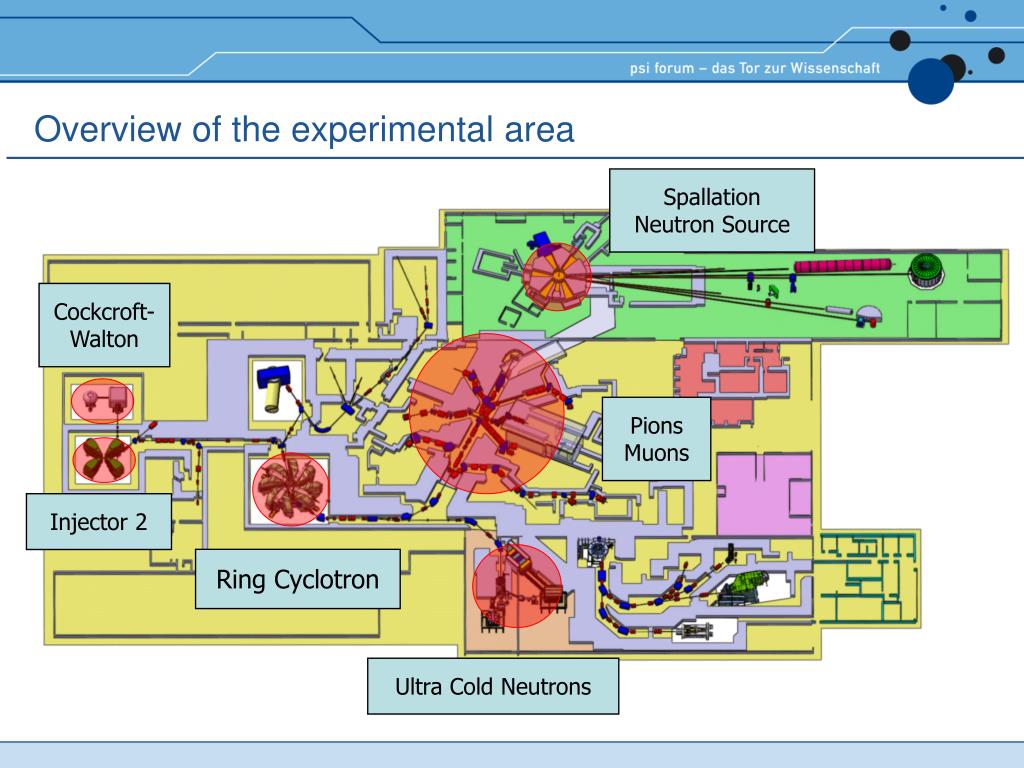The width and height of the screenshot is (1024, 768).
Task: Click the pink room area
Action: point(764,494)
